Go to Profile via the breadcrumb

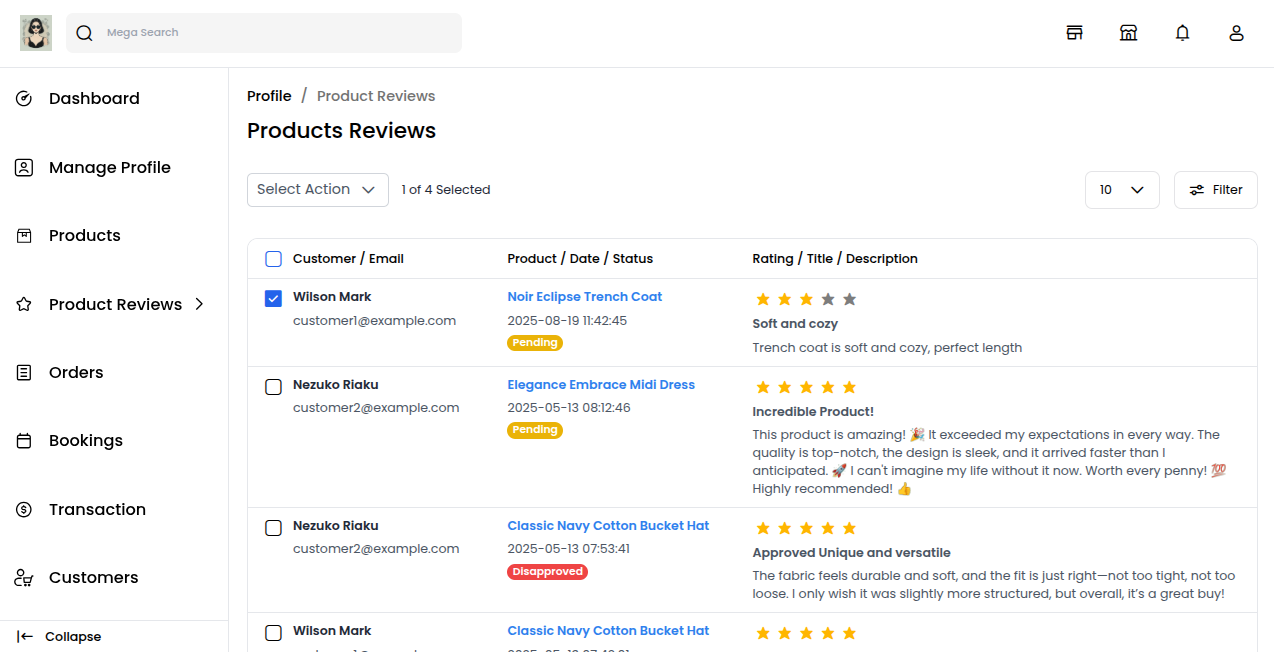(x=269, y=95)
